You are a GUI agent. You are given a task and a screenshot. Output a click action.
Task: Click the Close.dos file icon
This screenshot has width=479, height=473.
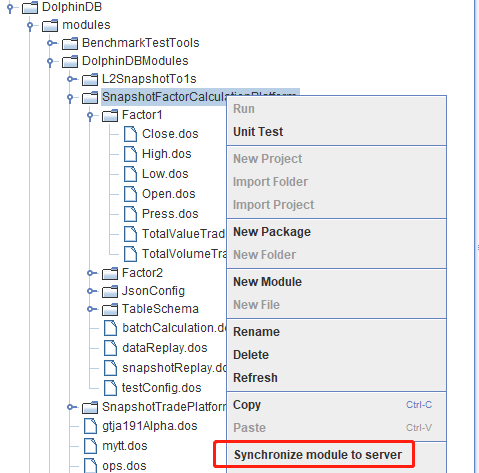130,134
